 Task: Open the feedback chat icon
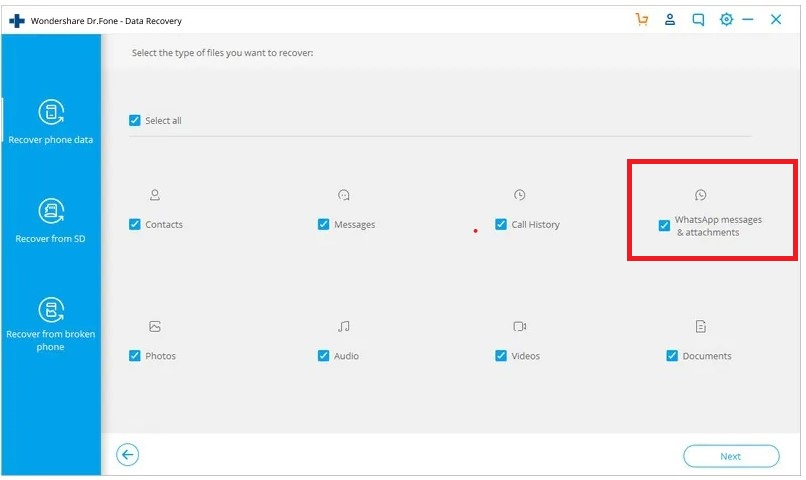point(698,20)
